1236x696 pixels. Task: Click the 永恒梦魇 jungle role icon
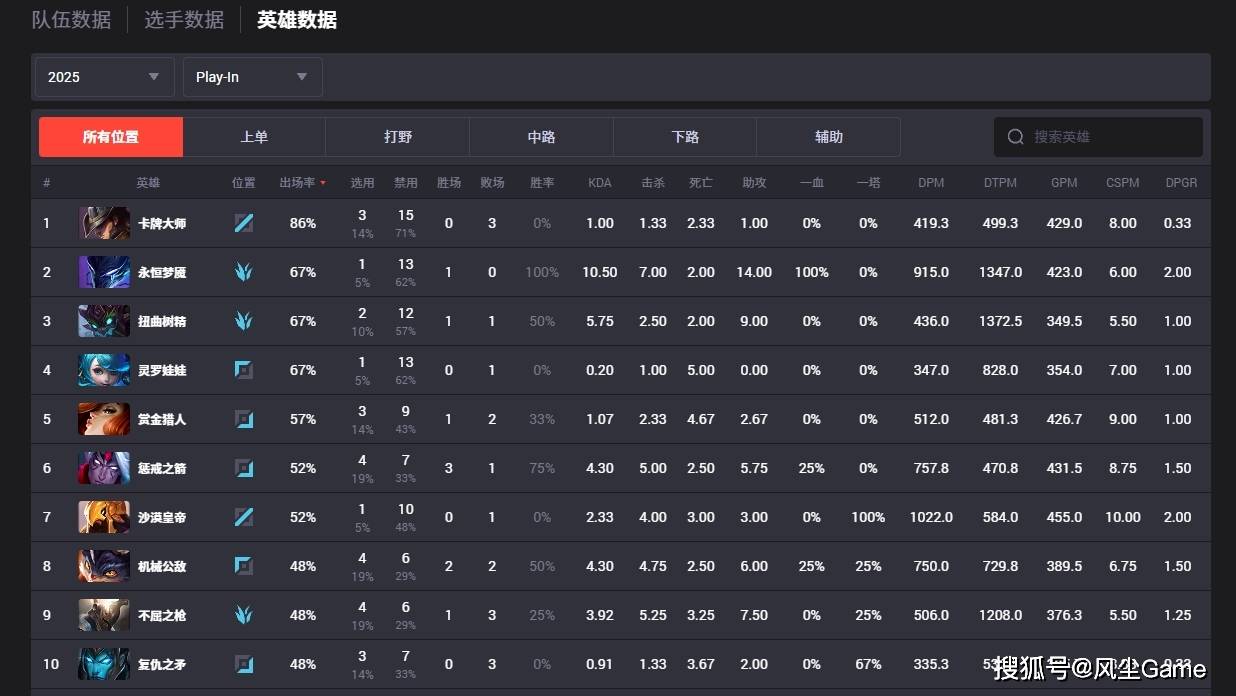coord(243,272)
